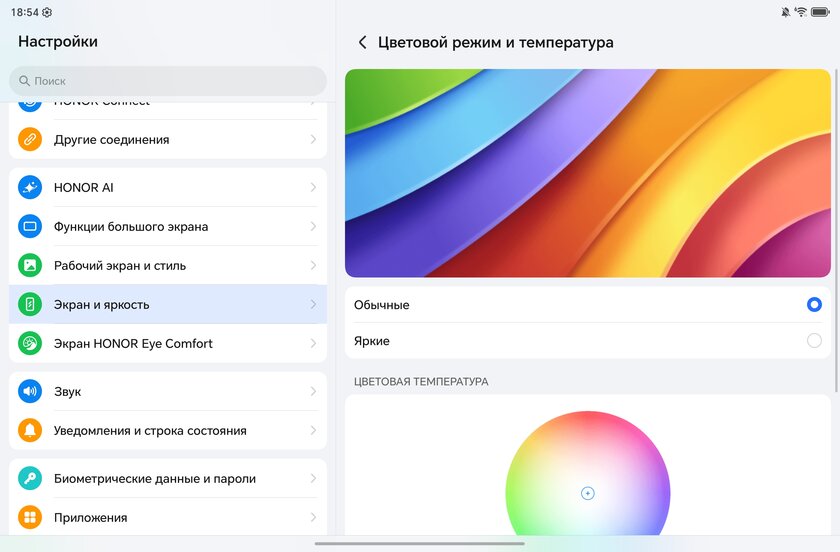Open Уведомления и строка состояния settings
This screenshot has width=840, height=552.
click(x=168, y=430)
